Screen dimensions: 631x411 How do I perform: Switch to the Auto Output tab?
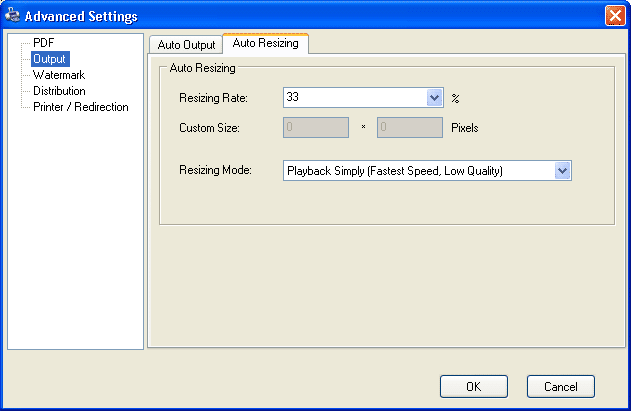(186, 45)
